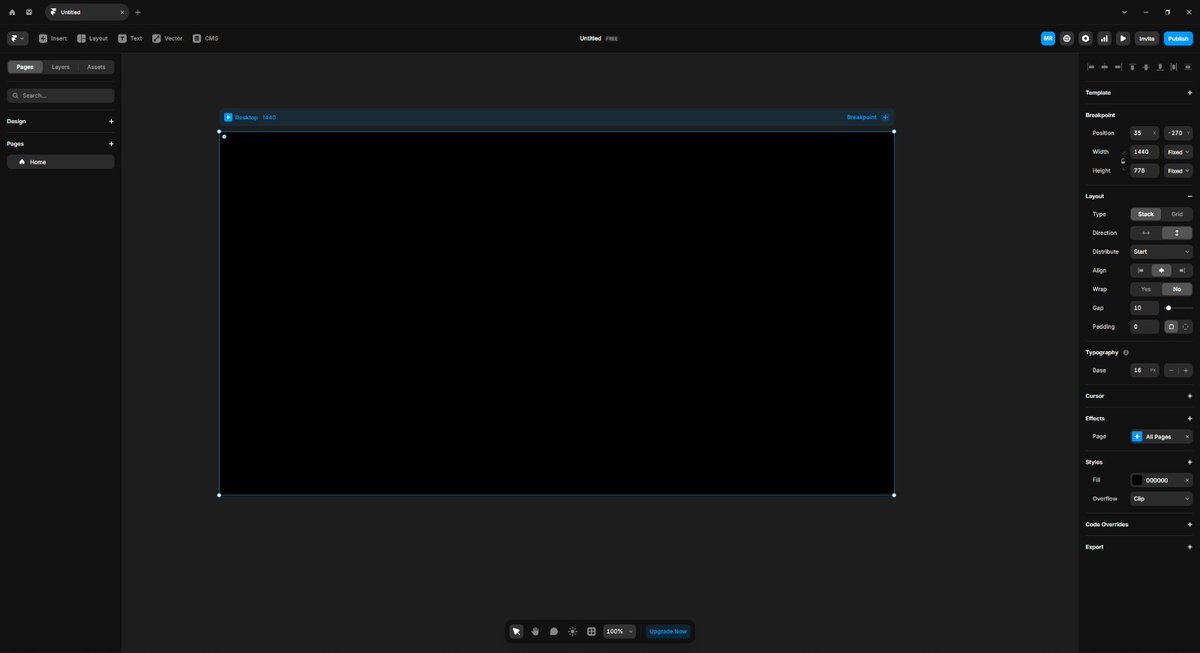The width and height of the screenshot is (1200, 653).
Task: Open the Width Fixed dropdown
Action: pos(1178,152)
